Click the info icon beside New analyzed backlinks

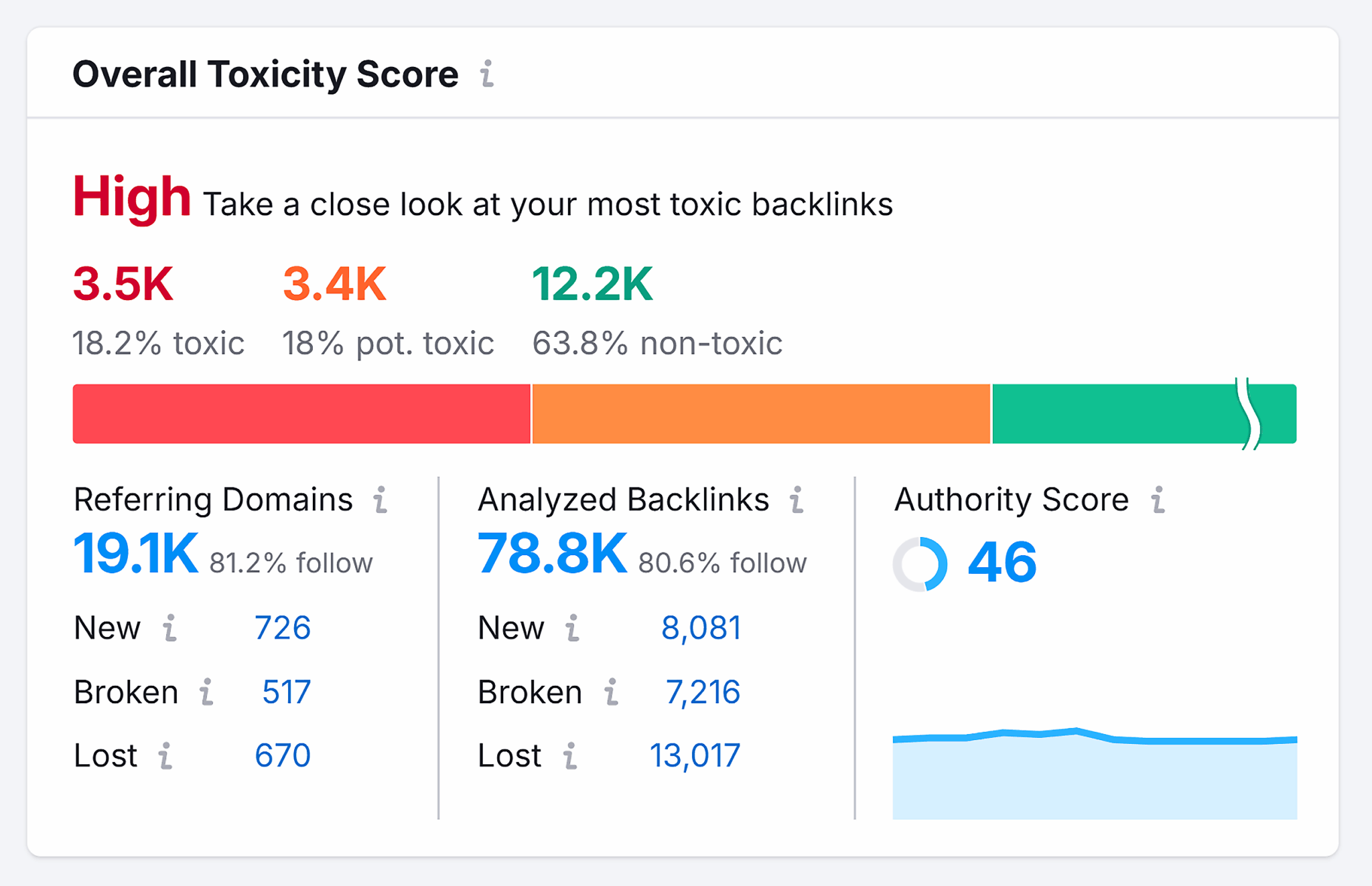click(571, 628)
